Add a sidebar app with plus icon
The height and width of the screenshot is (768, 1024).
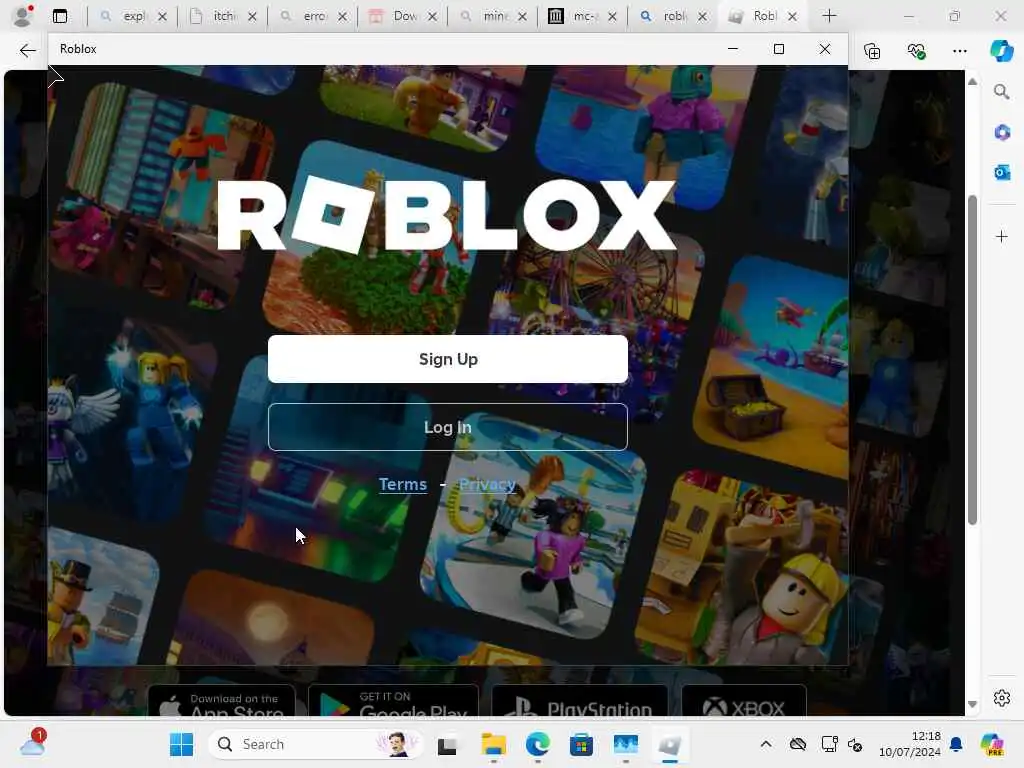coord(1002,236)
